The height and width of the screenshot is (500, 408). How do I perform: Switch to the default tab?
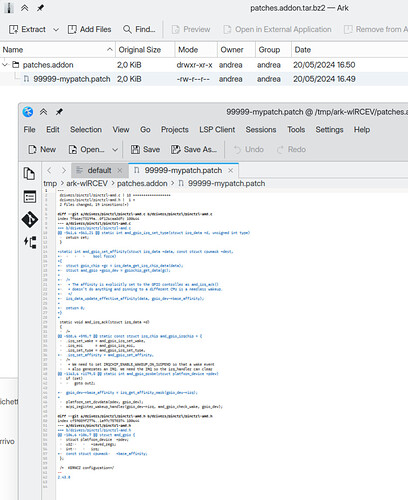tap(99, 170)
